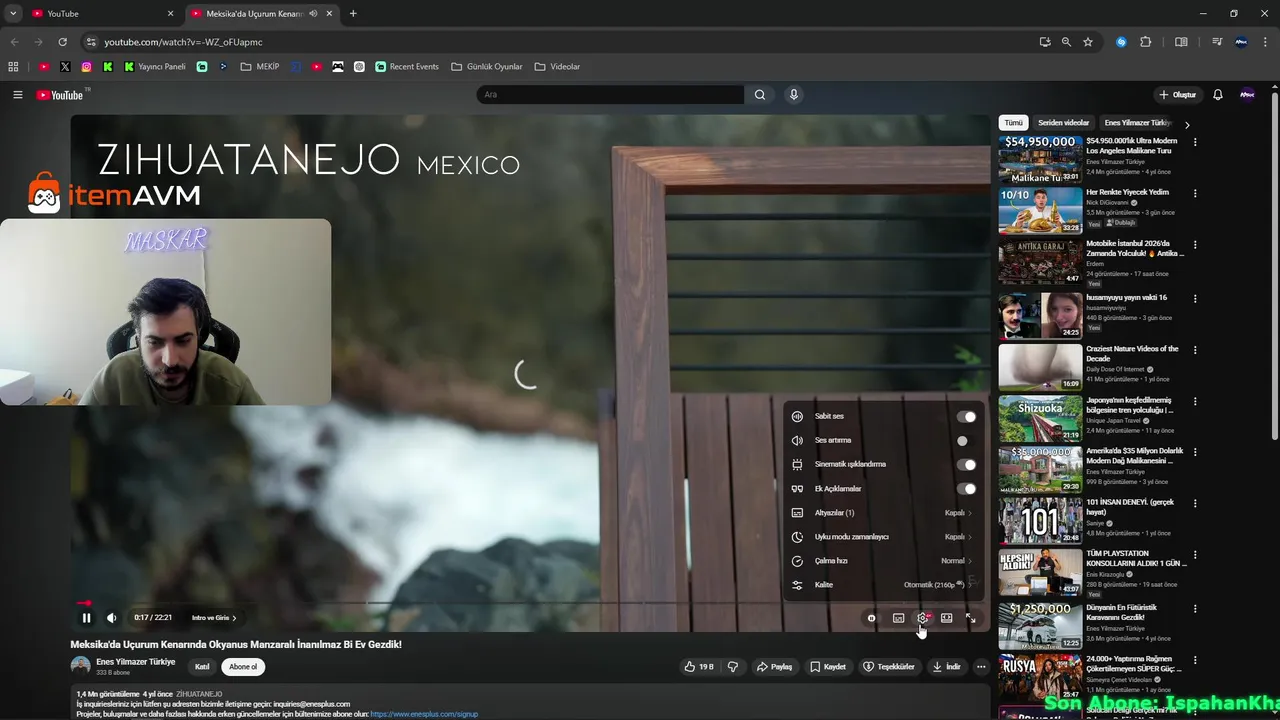Click the Katıl join button

tap(202, 667)
